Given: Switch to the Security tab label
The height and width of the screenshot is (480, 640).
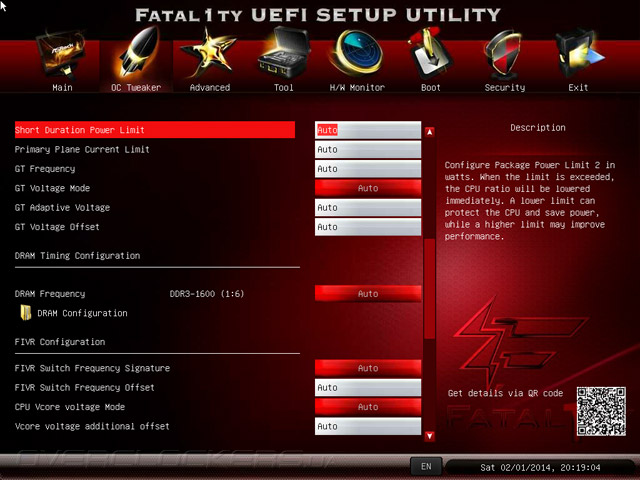Looking at the screenshot, I should [x=505, y=87].
